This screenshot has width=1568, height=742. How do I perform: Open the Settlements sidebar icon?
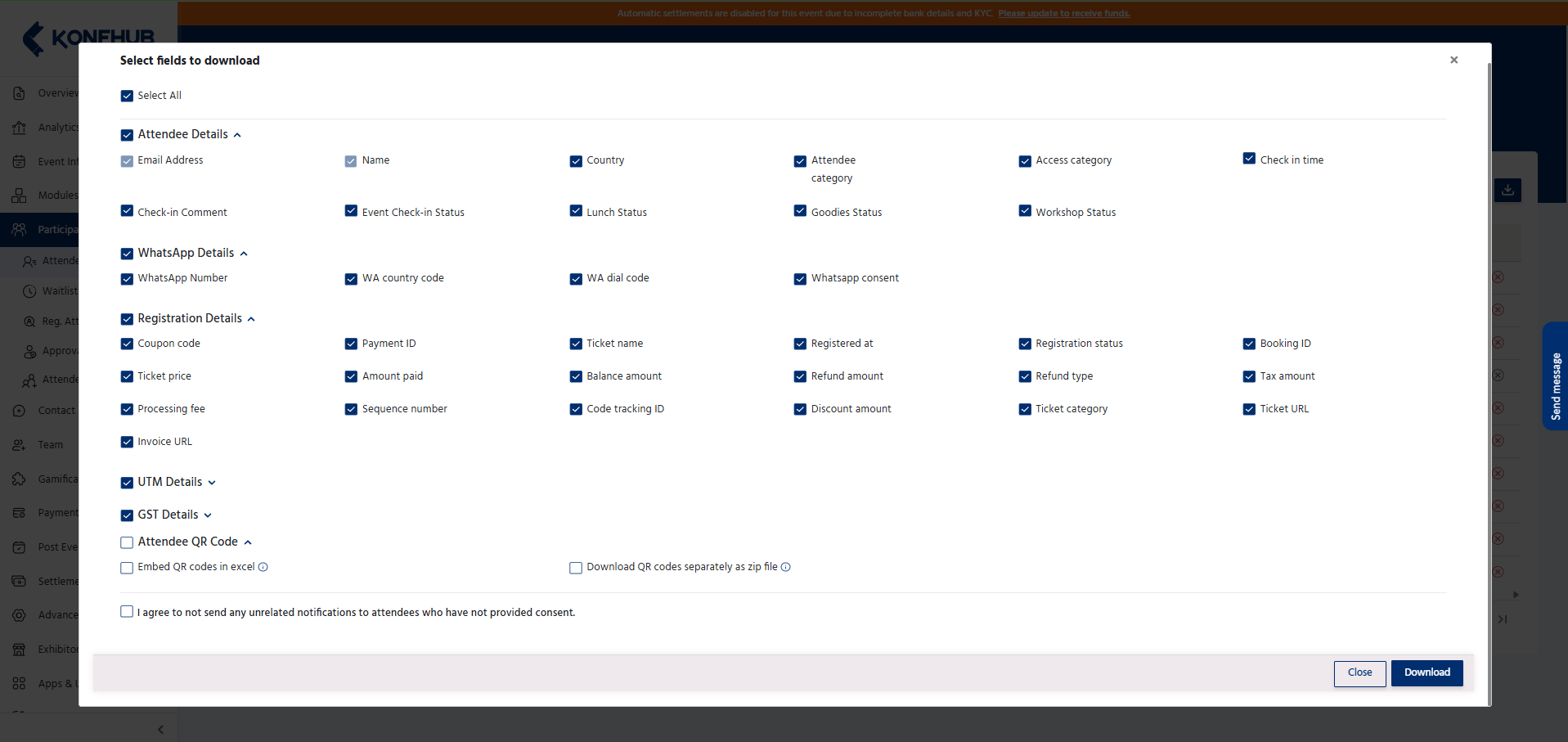[20, 582]
